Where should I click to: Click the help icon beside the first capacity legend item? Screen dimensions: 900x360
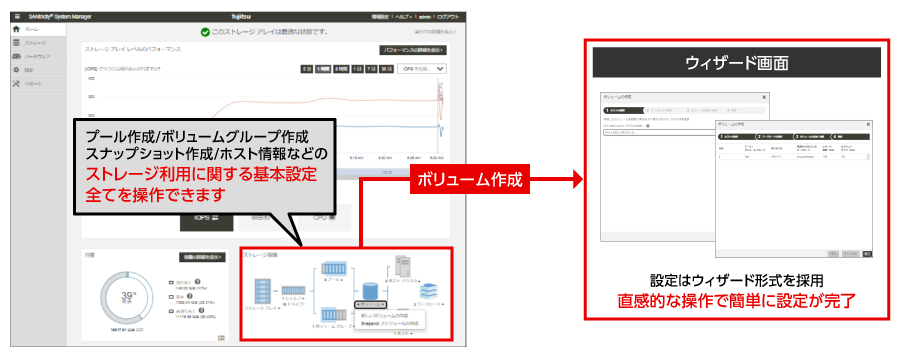(x=197, y=282)
